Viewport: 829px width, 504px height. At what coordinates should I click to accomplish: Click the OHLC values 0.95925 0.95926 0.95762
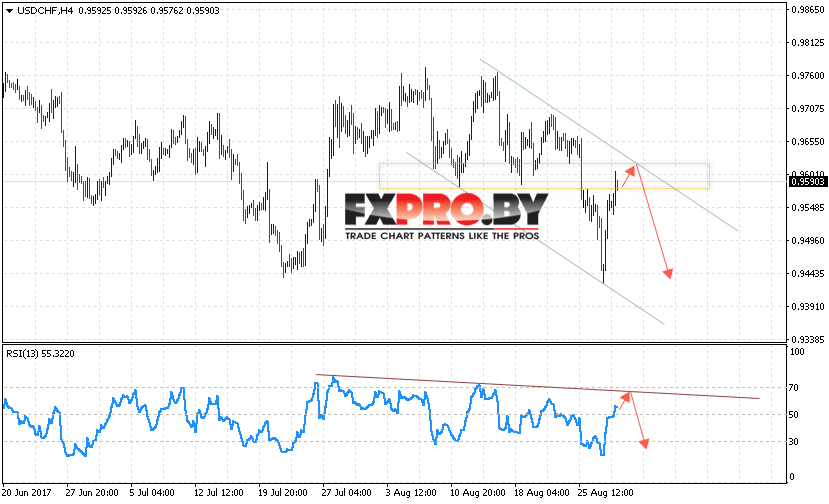pyautogui.click(x=131, y=11)
